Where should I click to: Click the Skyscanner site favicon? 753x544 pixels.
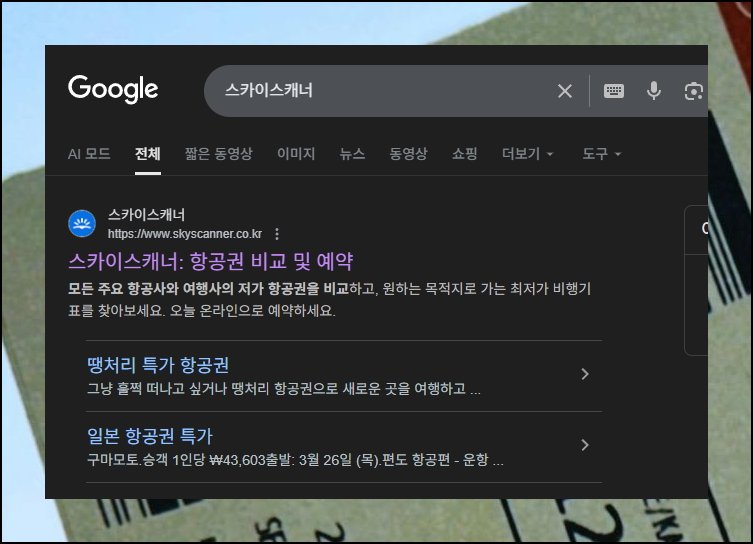point(82,223)
